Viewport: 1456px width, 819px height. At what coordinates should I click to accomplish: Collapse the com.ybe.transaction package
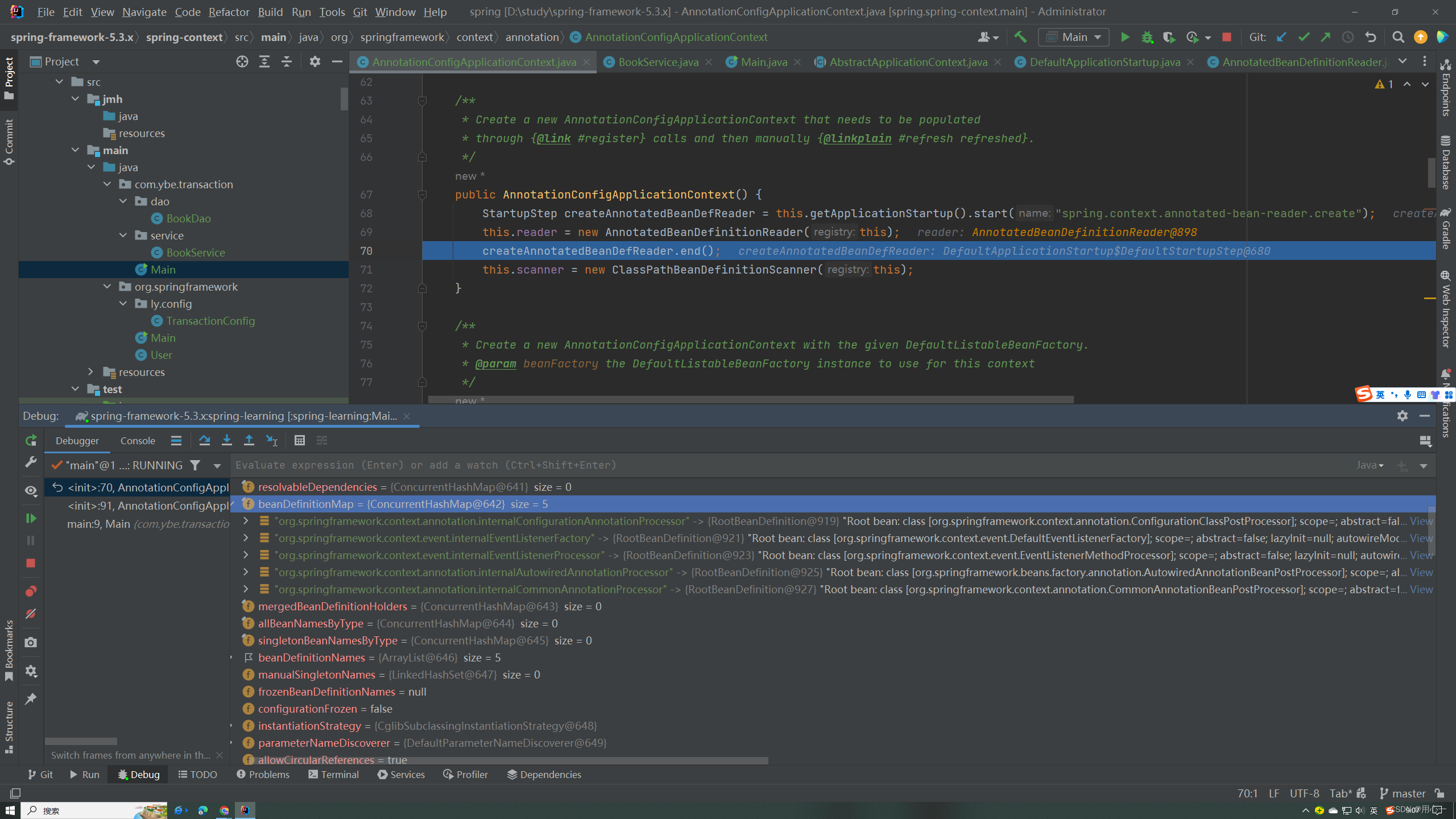click(107, 184)
